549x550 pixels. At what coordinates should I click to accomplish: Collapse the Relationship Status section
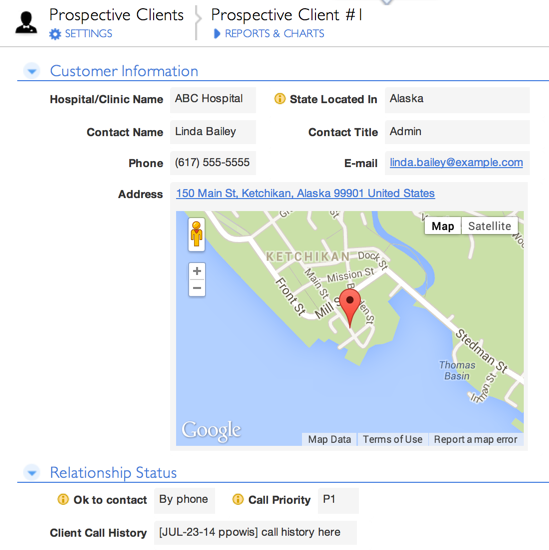[x=32, y=473]
